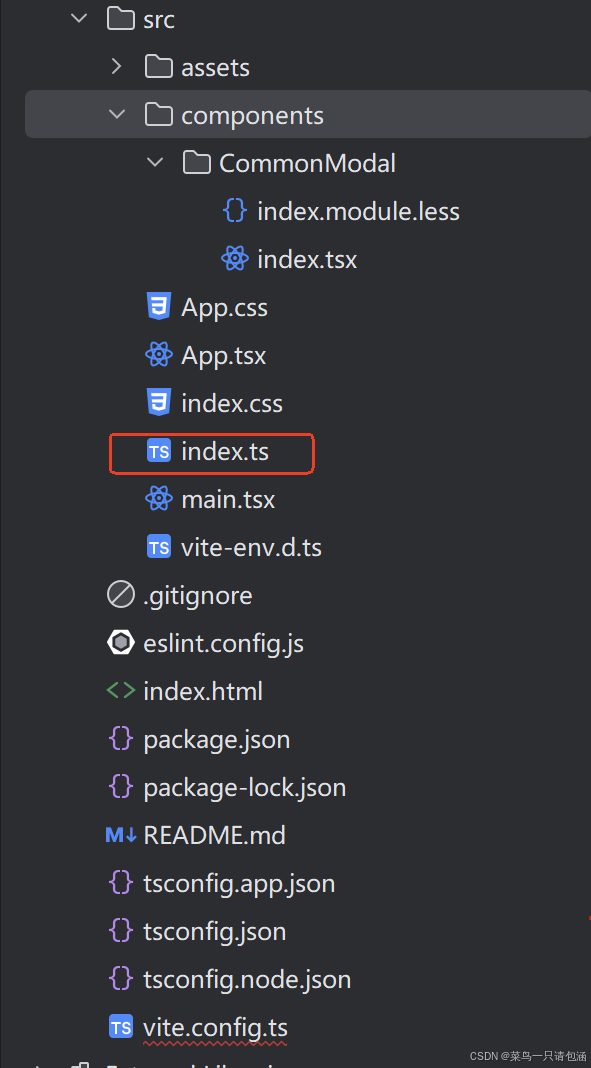Image resolution: width=591 pixels, height=1068 pixels.
Task: Select the components folder label
Action: [252, 116]
